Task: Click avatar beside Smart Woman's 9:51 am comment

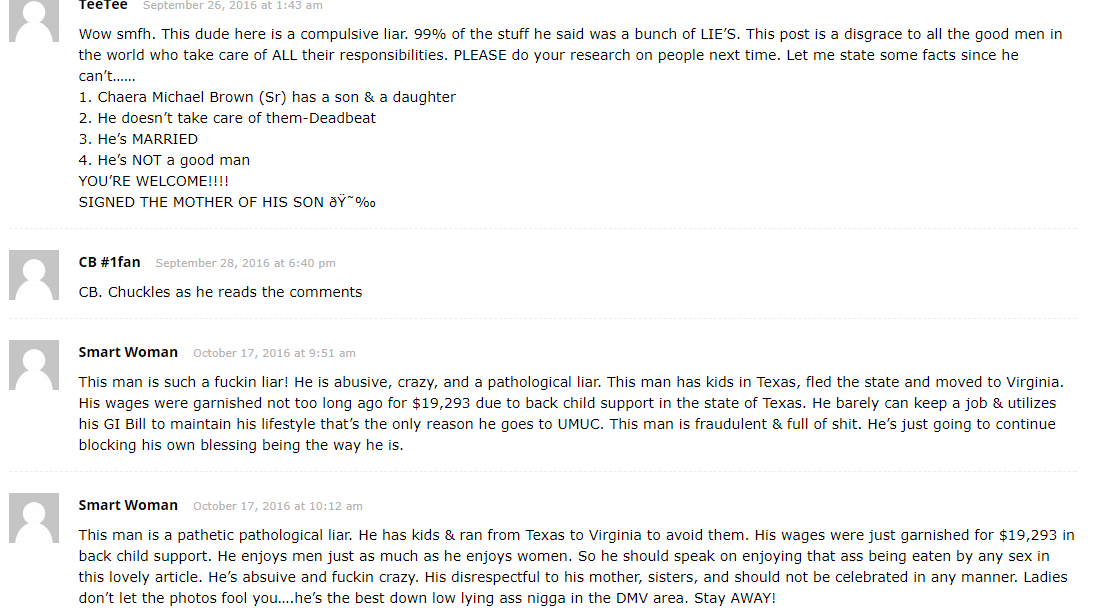Action: click(x=34, y=365)
